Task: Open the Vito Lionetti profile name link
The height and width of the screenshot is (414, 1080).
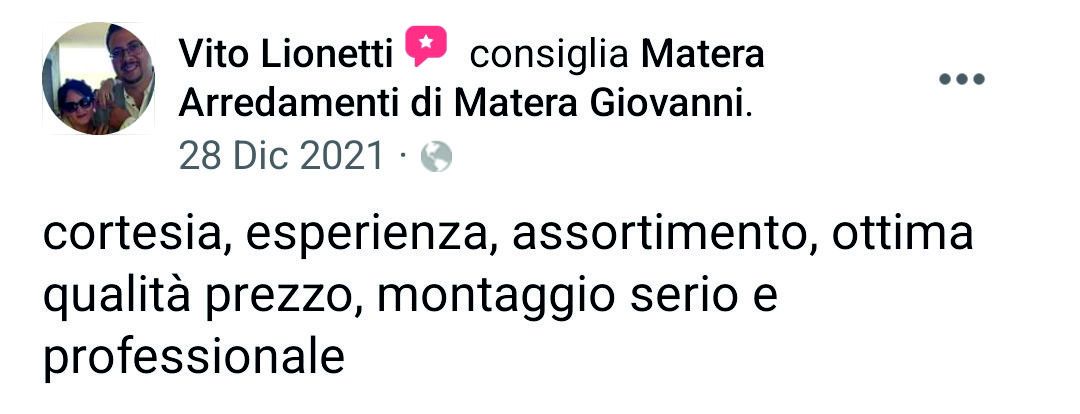Action: point(286,55)
